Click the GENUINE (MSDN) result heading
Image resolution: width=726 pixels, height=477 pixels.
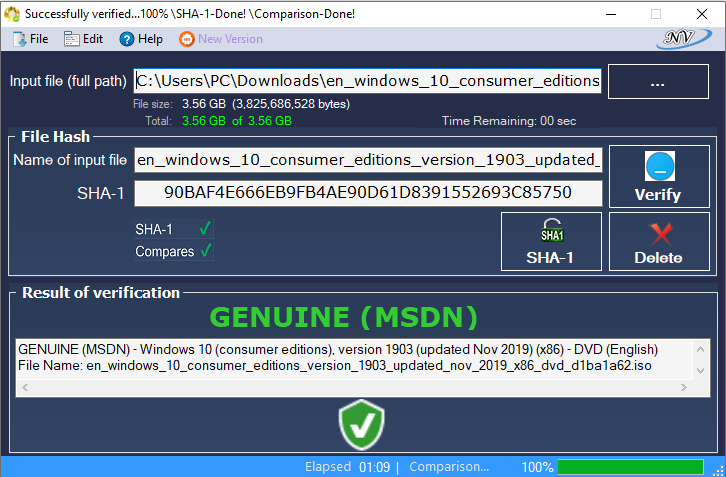(x=344, y=317)
